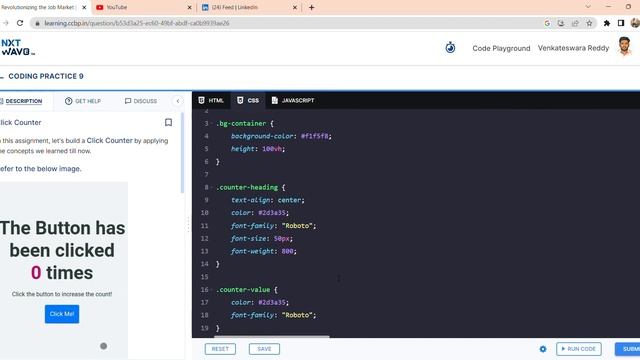Close the LinkedIn Feed tab

(x=295, y=7)
